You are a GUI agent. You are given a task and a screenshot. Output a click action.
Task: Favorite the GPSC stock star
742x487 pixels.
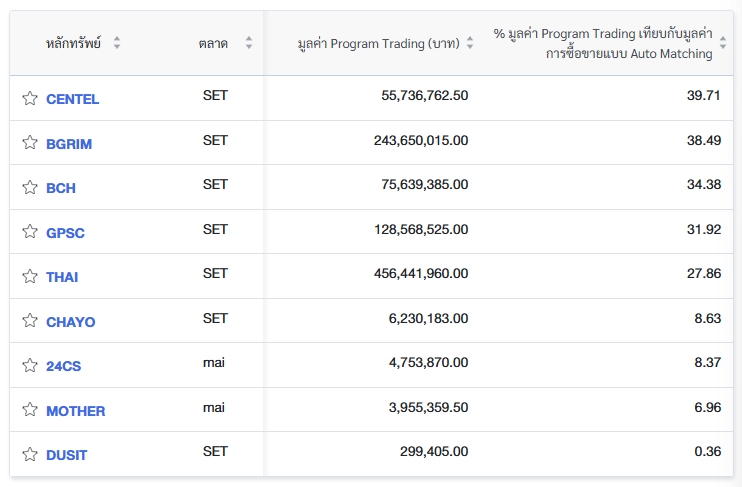pyautogui.click(x=30, y=232)
